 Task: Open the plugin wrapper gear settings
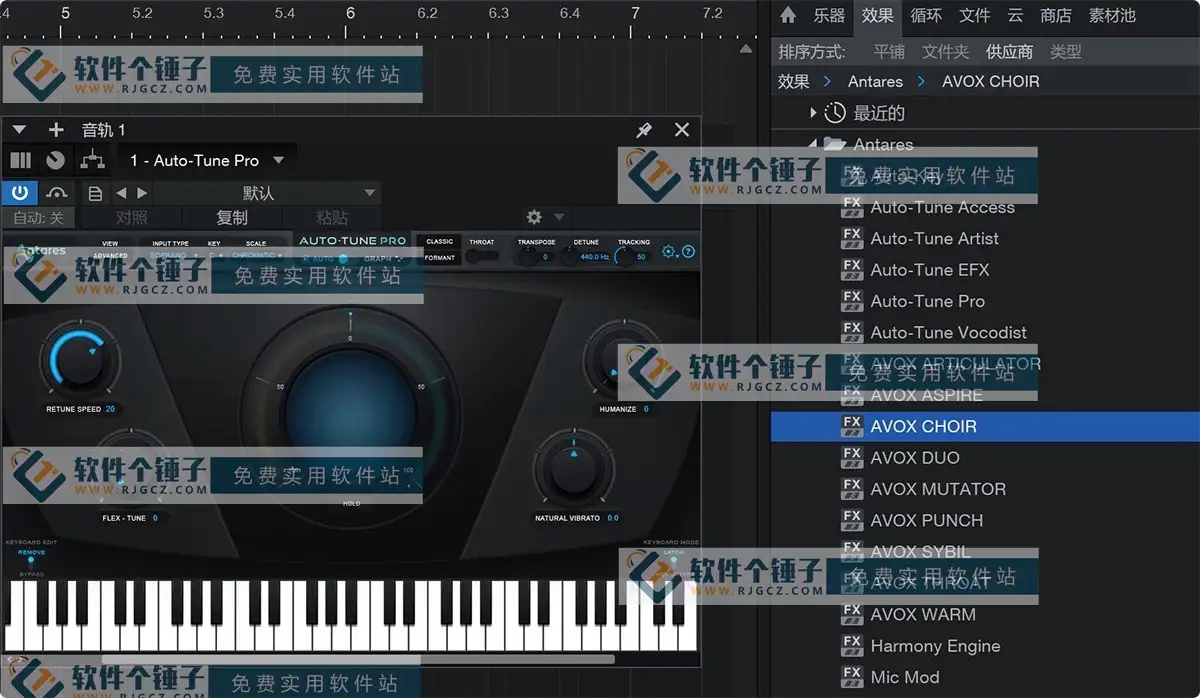534,217
